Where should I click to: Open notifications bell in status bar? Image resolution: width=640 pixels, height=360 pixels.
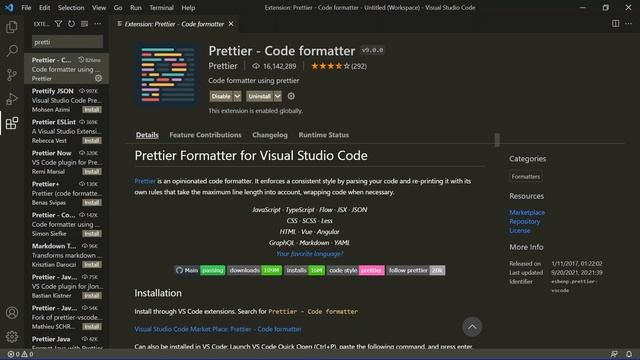click(629, 354)
